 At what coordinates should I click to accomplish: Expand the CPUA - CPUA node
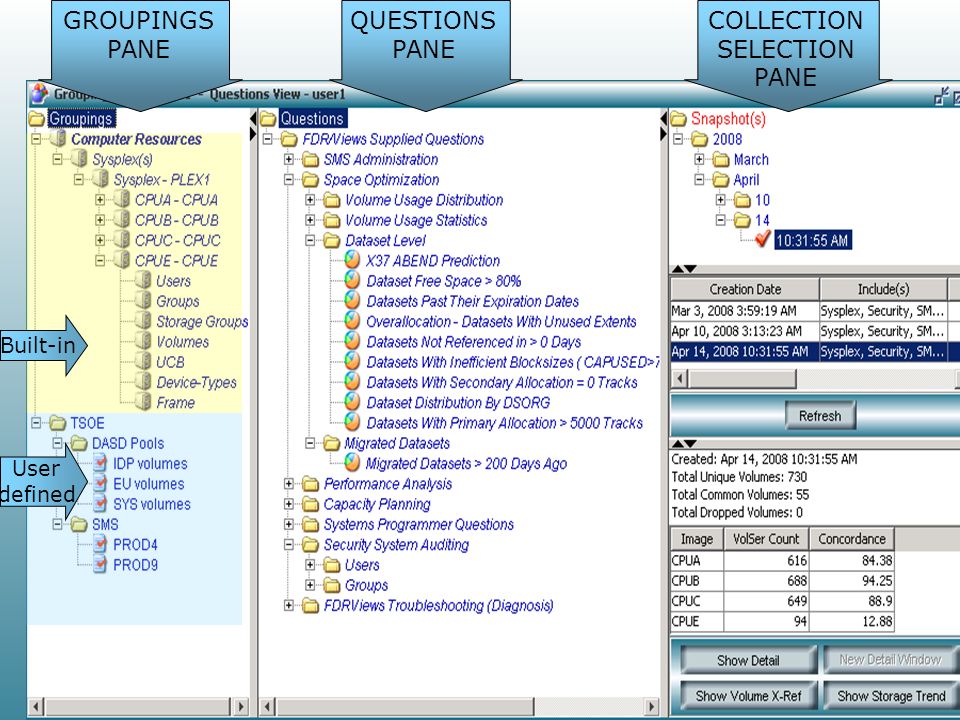pyautogui.click(x=100, y=200)
